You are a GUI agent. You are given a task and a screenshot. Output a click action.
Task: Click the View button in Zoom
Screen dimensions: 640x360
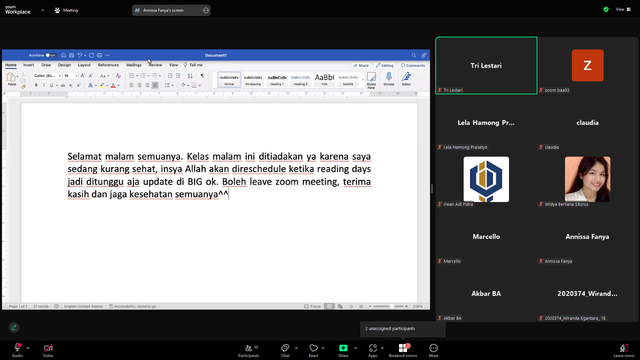[x=623, y=9]
